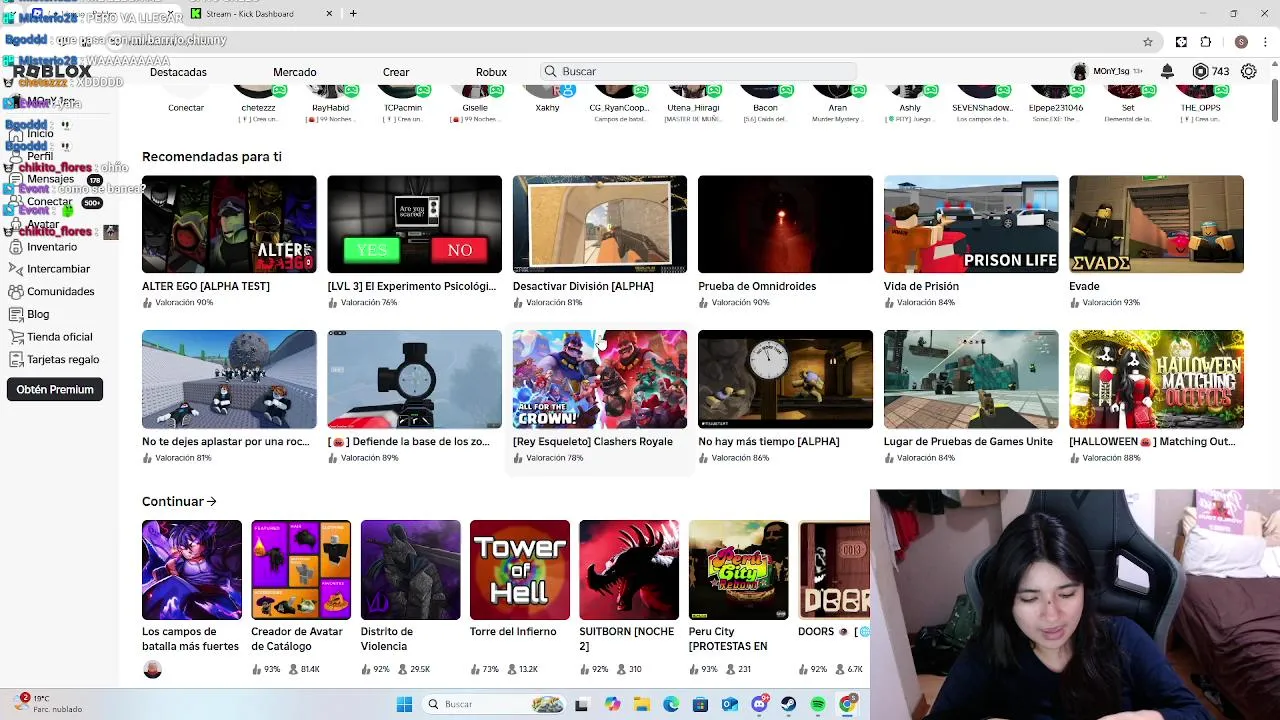Screen dimensions: 1280x720
Task: Open the Vida de Prisión game thumbnail
Action: pyautogui.click(x=971, y=224)
